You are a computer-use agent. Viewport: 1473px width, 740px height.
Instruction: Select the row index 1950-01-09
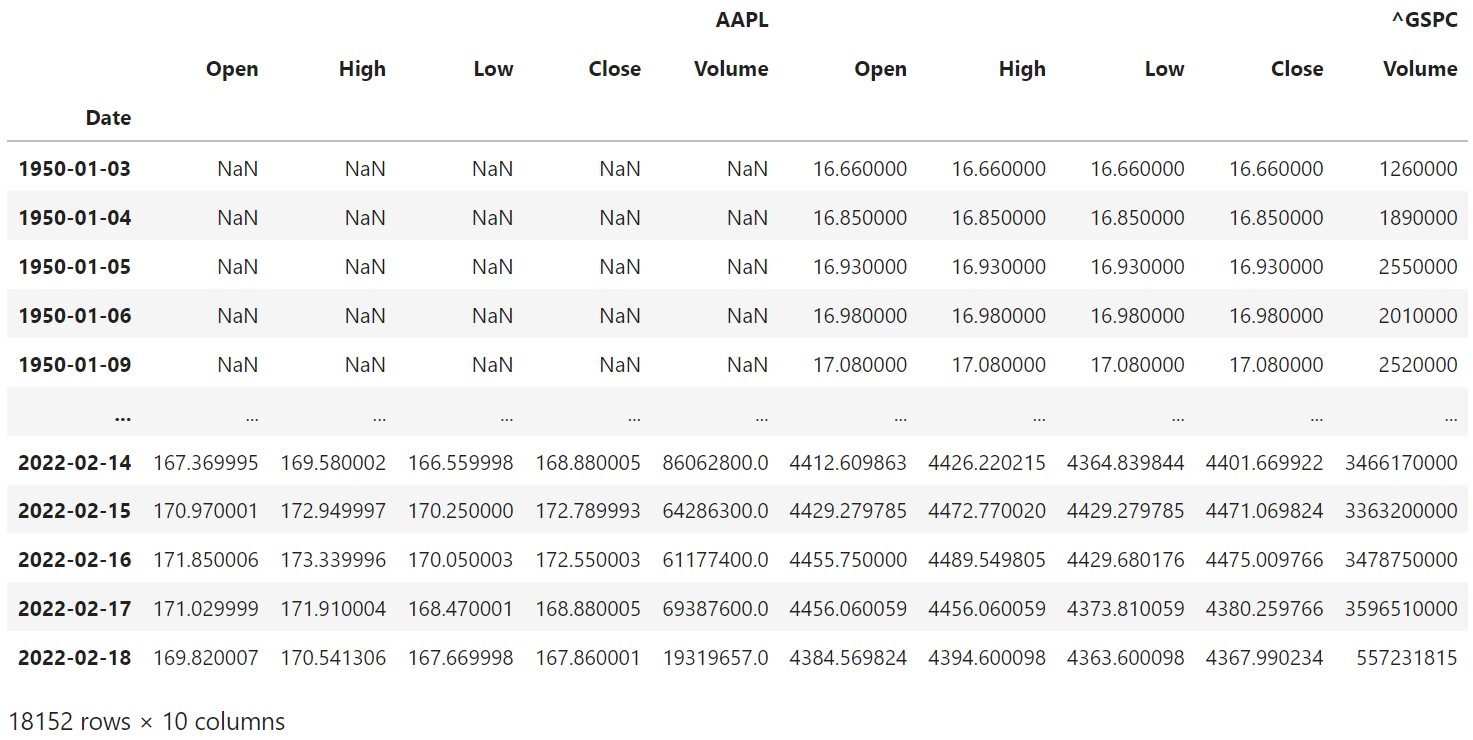click(75, 364)
